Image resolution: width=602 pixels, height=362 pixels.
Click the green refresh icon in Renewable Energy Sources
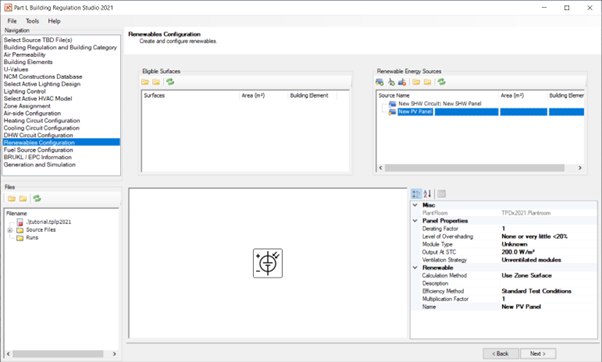point(442,82)
